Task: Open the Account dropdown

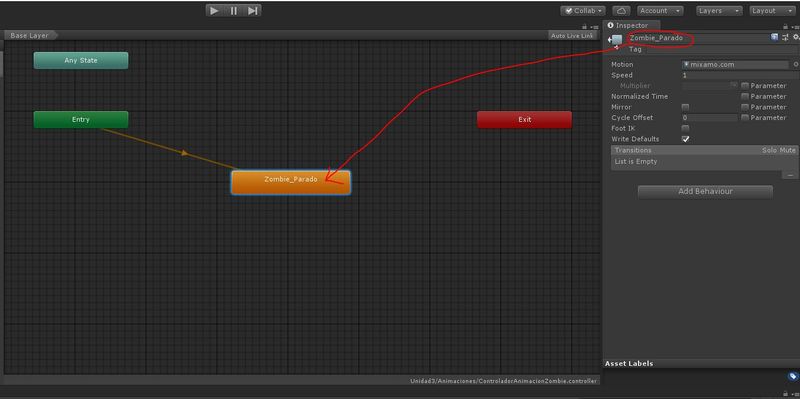Action: tap(660, 11)
